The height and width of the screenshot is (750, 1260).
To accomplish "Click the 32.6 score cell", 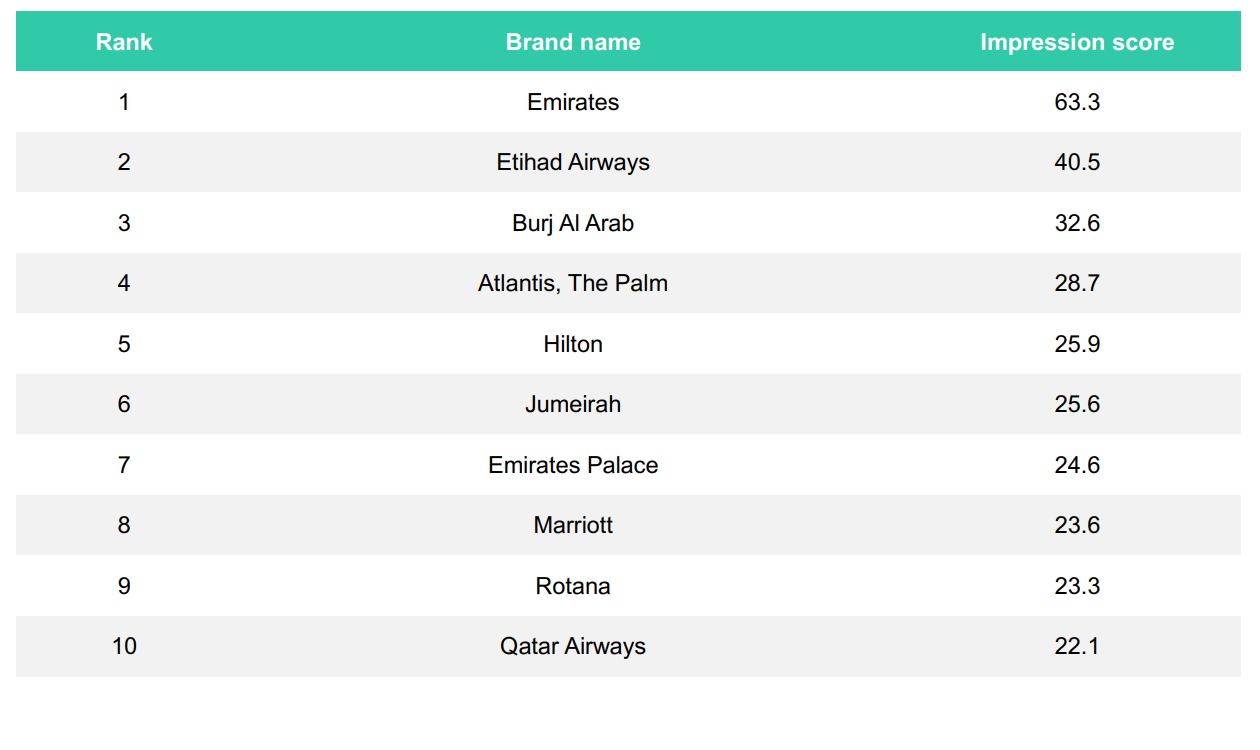I will click(1077, 223).
